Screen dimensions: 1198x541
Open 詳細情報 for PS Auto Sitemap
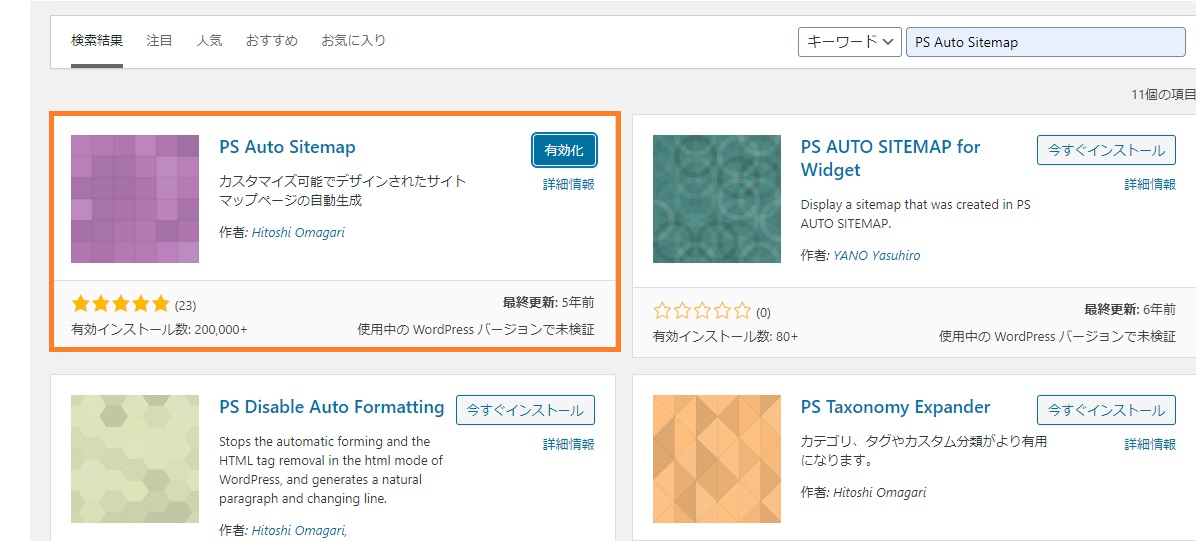tap(568, 184)
